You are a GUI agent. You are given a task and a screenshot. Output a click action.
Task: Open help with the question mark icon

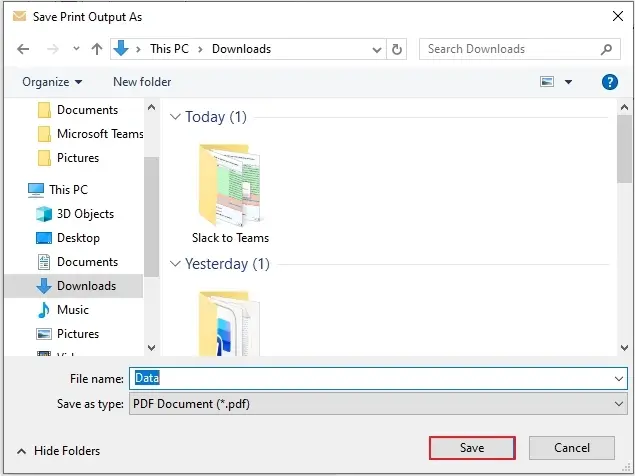click(609, 82)
